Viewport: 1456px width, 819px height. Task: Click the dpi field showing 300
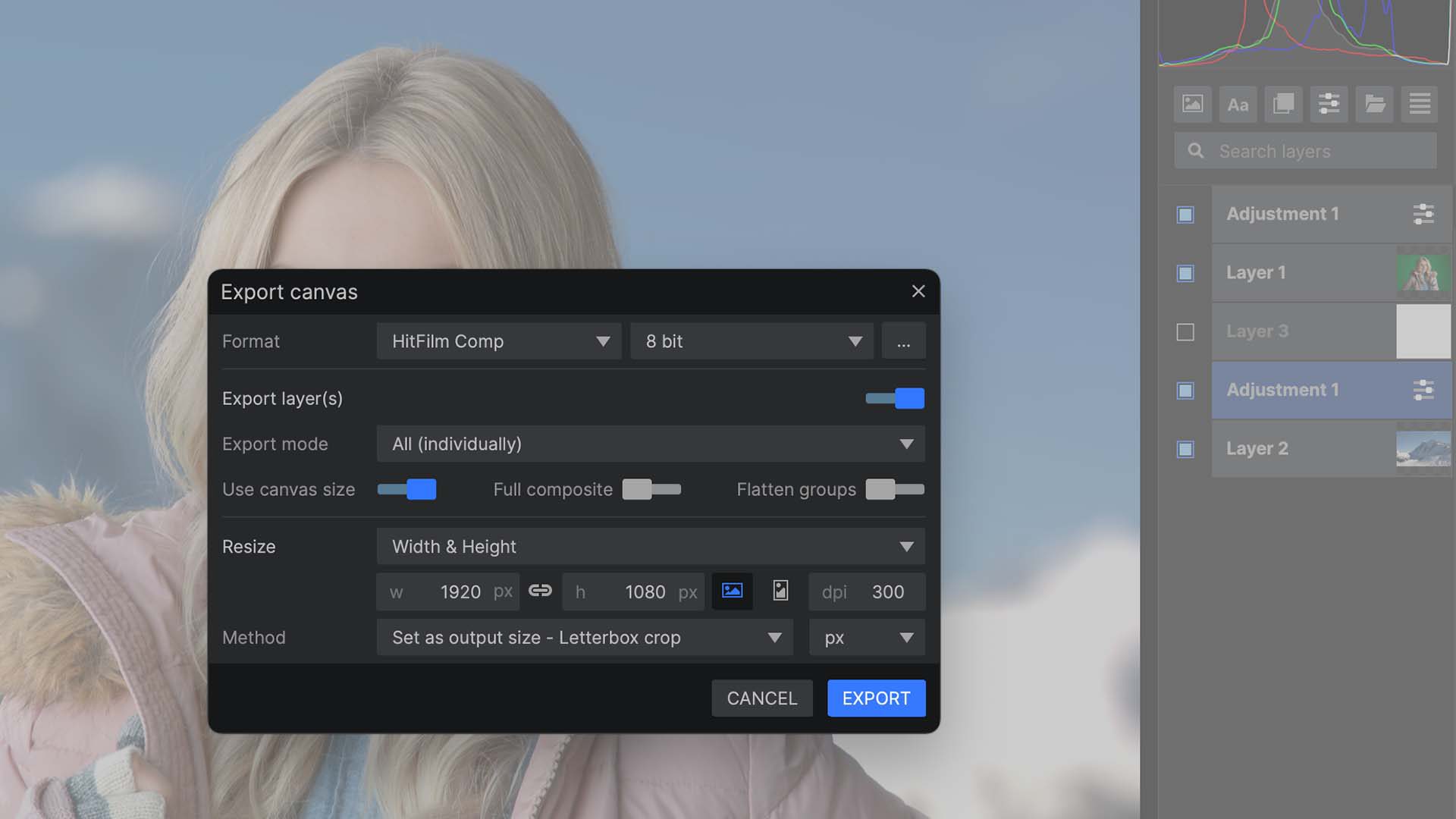pyautogui.click(x=867, y=591)
